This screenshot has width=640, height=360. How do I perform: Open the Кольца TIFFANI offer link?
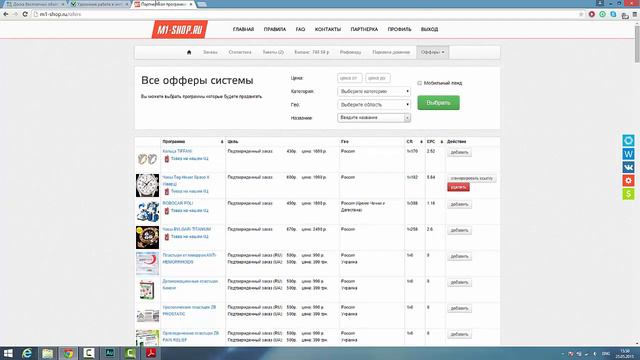177,151
